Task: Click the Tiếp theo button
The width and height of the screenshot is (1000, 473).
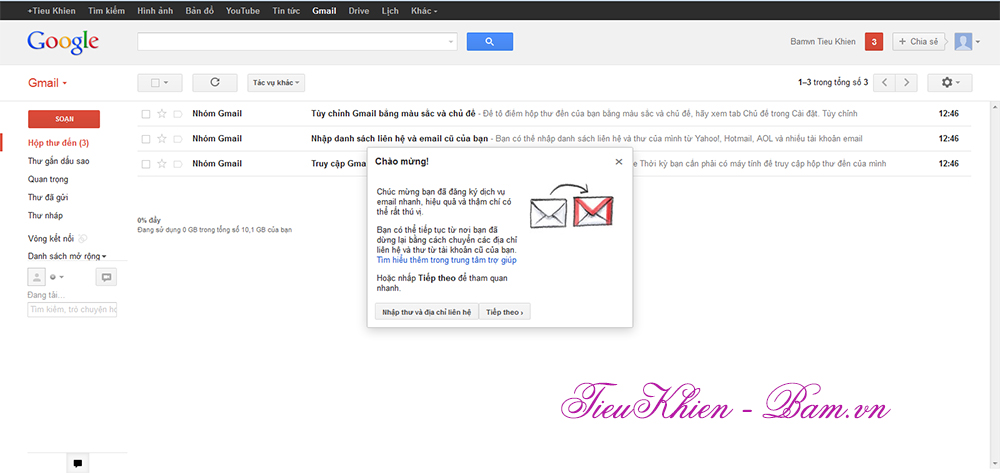Action: pos(504,312)
